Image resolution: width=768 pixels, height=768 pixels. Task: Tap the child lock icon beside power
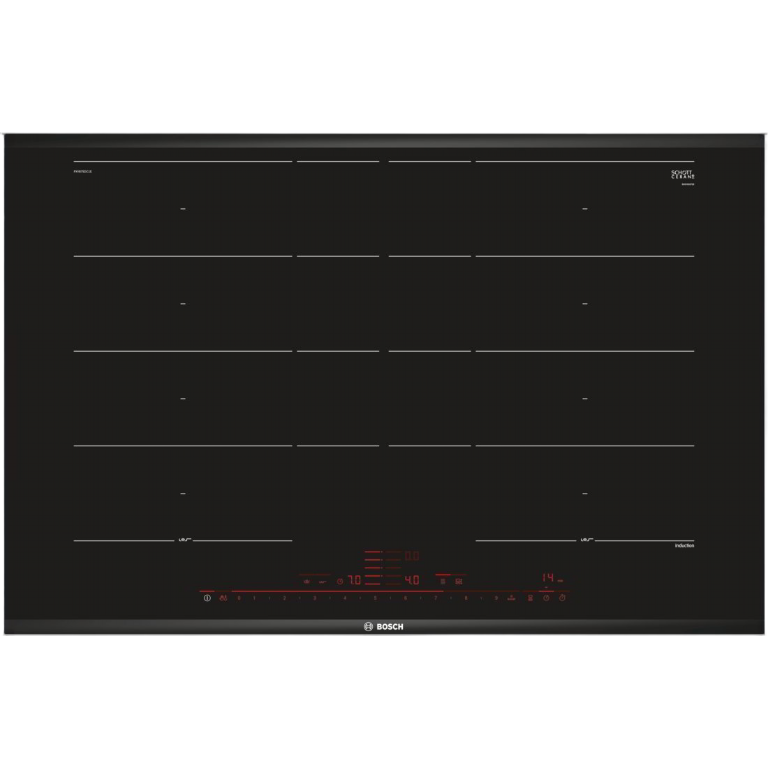coord(223,598)
